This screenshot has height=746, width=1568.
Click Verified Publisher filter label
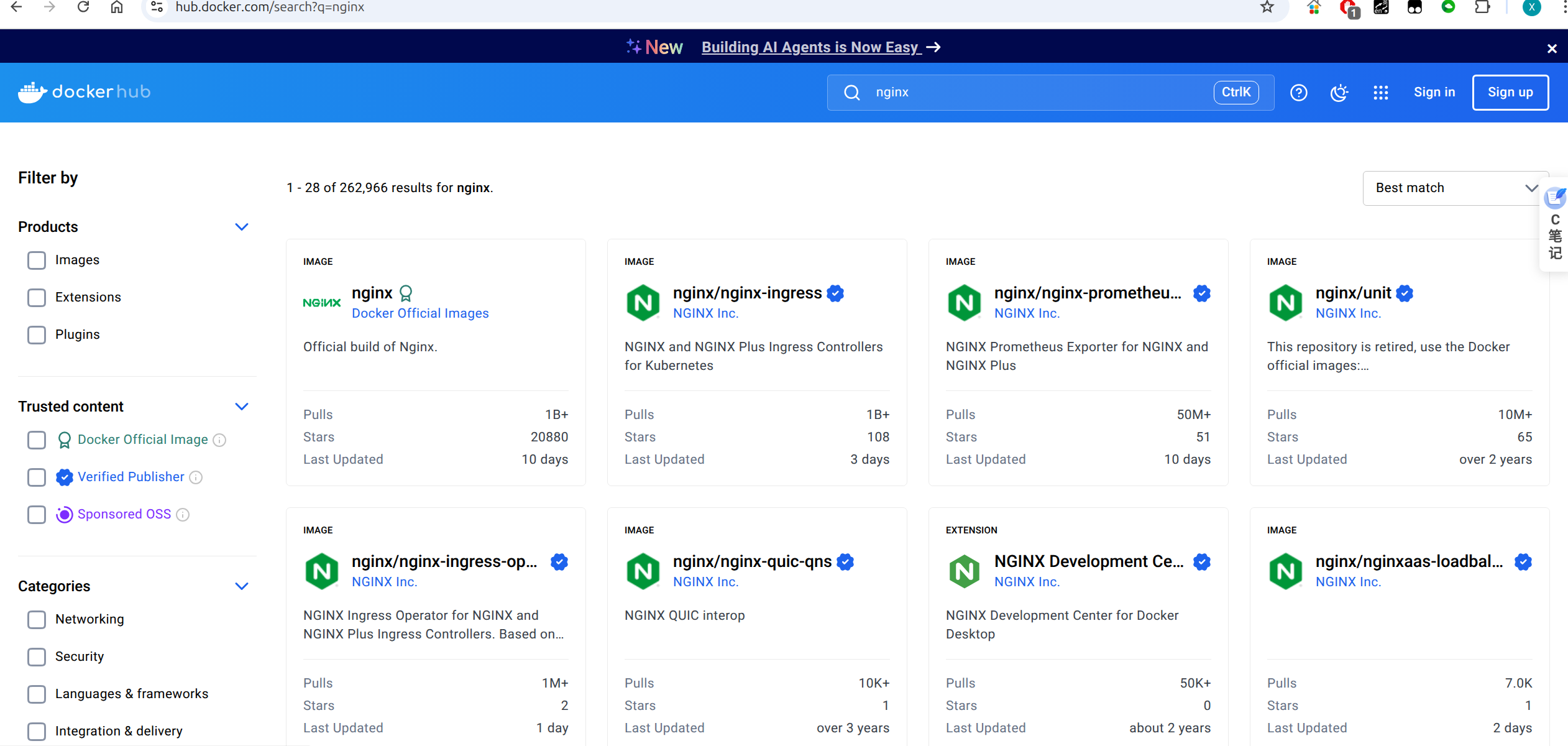[x=131, y=477]
